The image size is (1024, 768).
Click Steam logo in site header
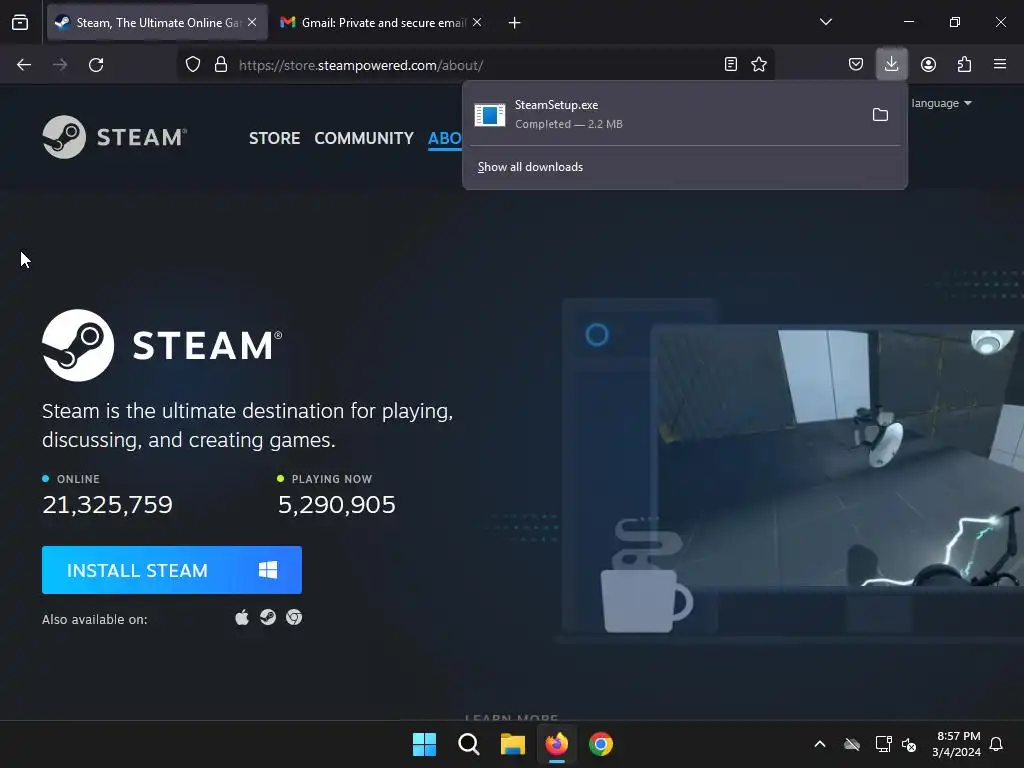[115, 137]
